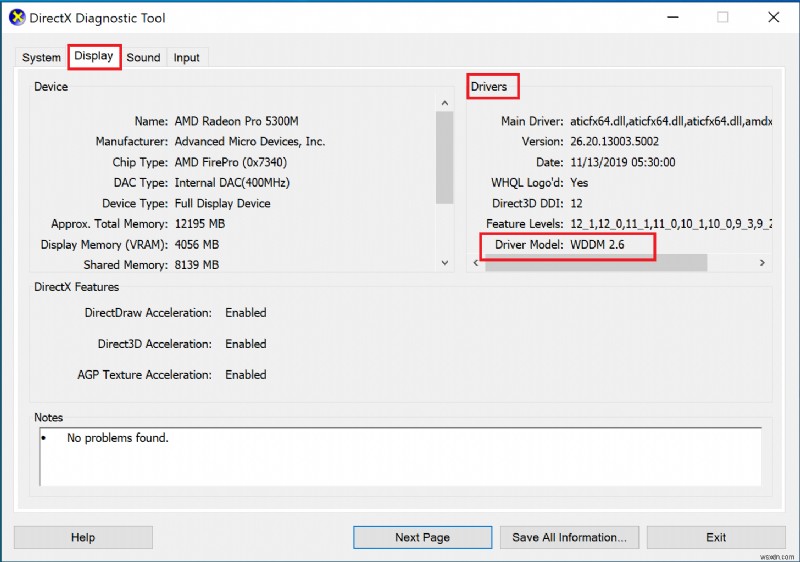
Task: Minimize the DirectX Diagnostic Tool window
Action: (673, 17)
